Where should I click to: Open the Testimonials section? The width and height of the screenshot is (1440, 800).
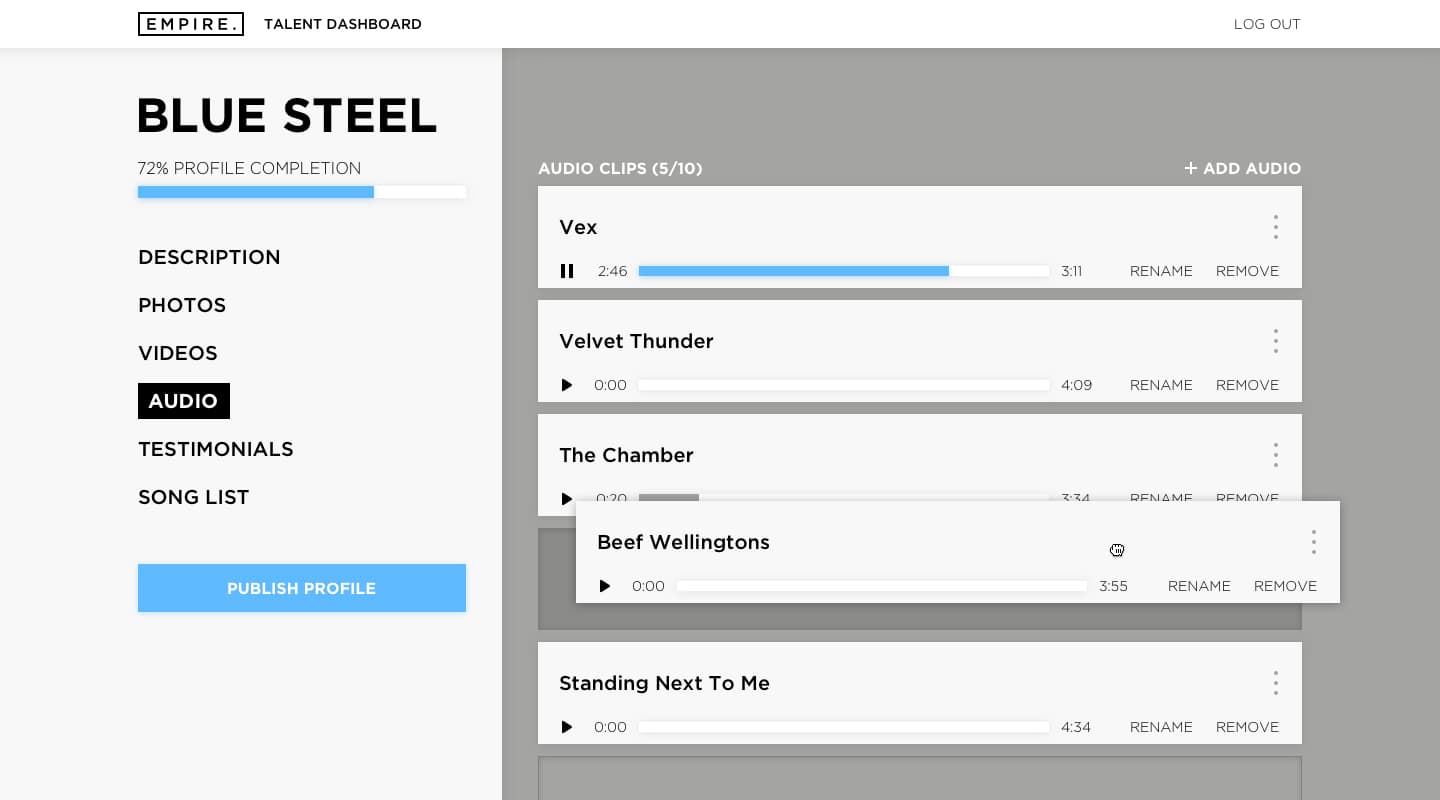click(x=216, y=449)
